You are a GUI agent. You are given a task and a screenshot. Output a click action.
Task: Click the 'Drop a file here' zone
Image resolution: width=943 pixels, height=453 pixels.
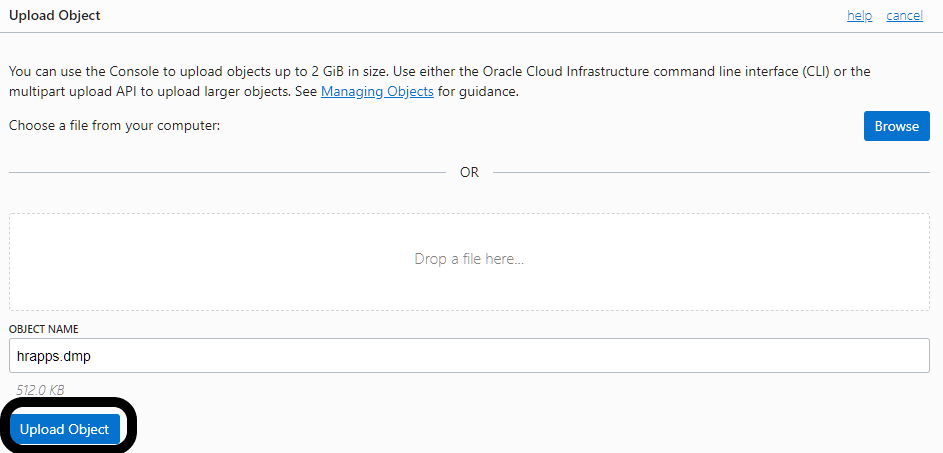[469, 259]
